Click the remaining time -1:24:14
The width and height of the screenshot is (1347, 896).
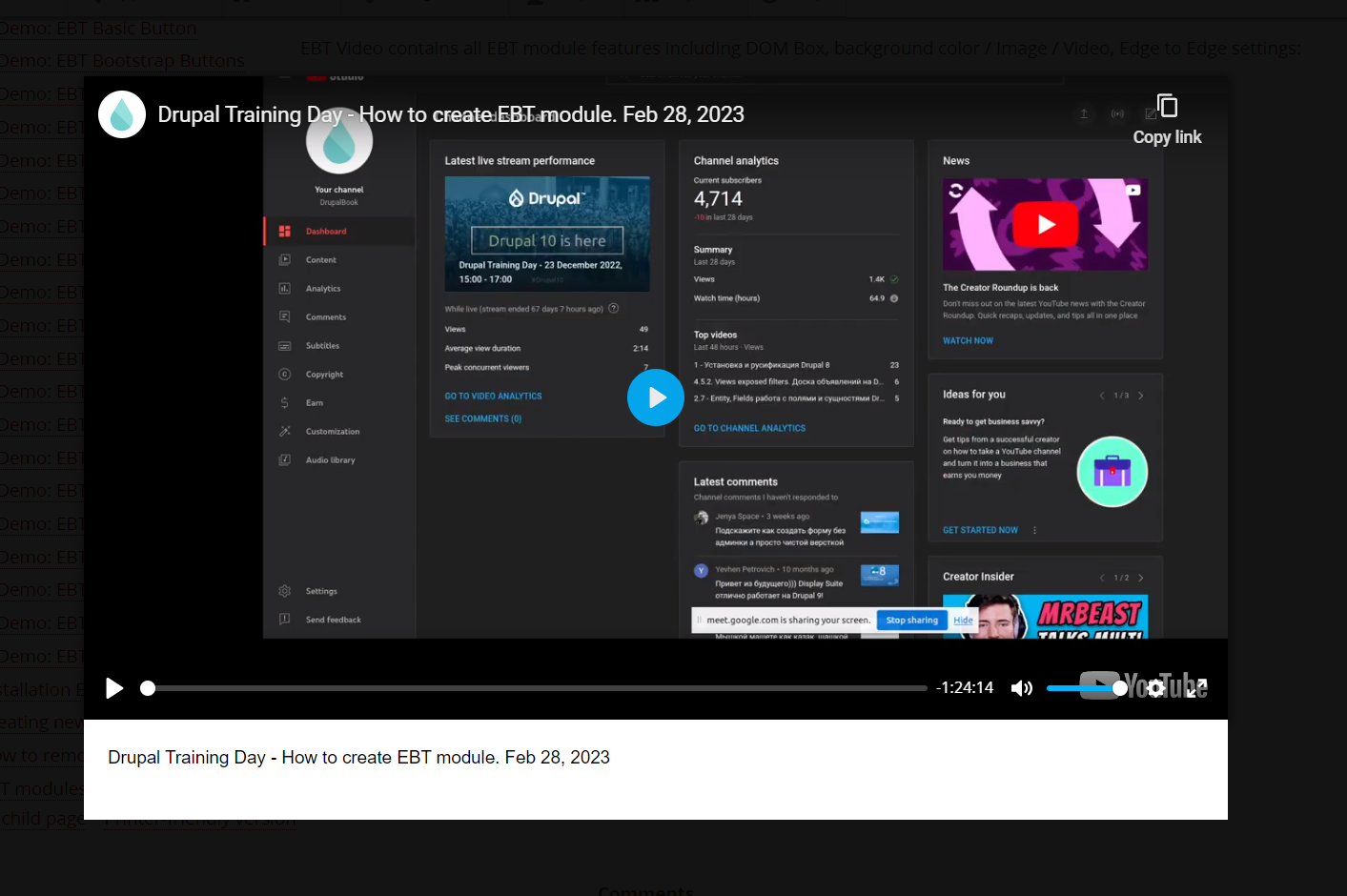coord(965,688)
